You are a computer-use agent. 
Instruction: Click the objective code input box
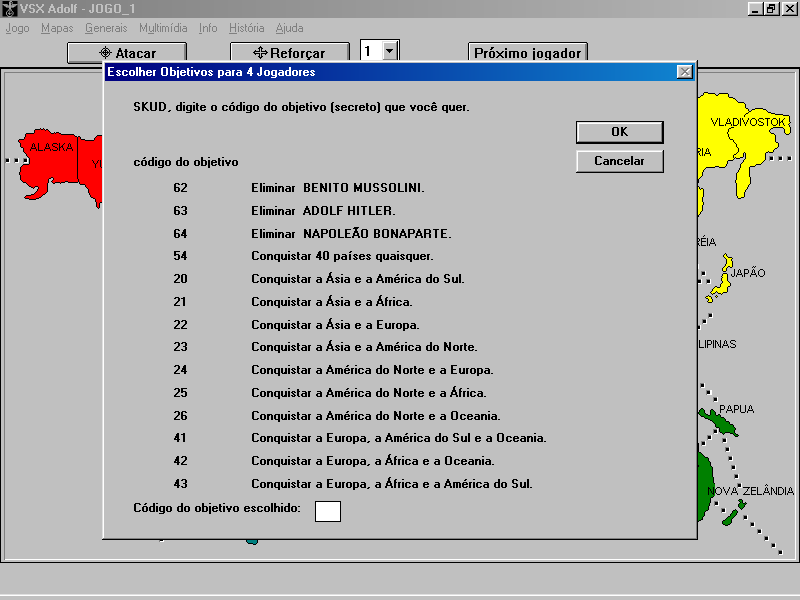coord(328,511)
